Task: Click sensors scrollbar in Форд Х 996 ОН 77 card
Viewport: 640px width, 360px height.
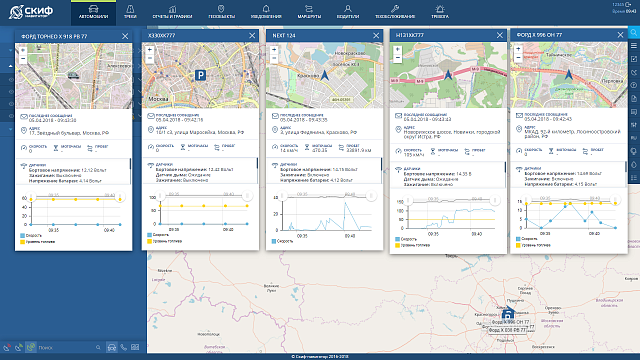Action: pyautogui.click(x=626, y=167)
